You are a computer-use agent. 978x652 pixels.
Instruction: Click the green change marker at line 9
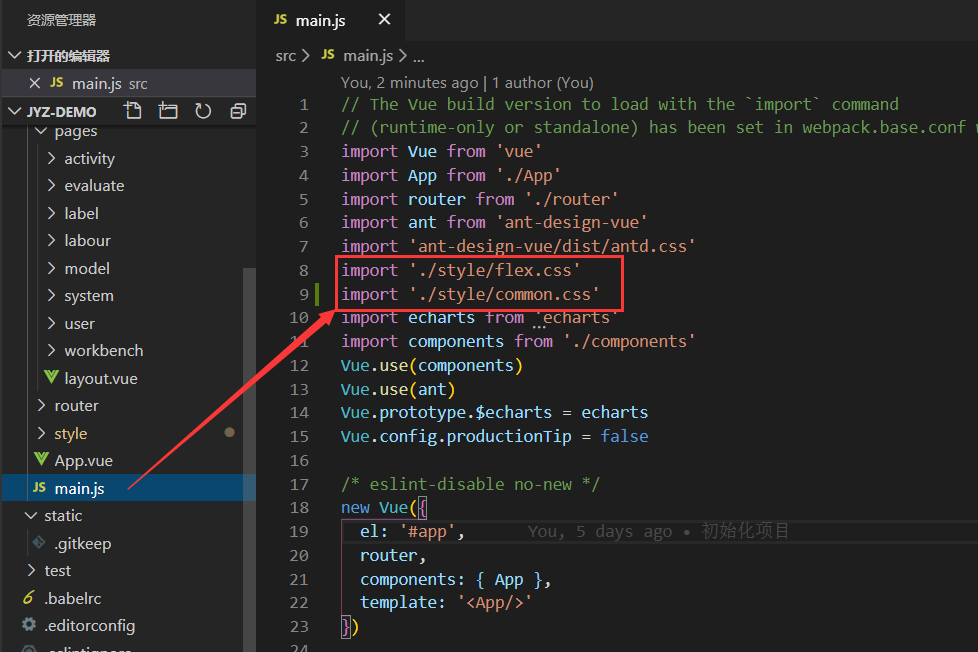[317, 294]
